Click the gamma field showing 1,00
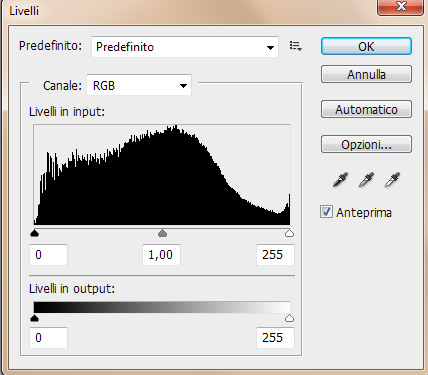The width and height of the screenshot is (428, 375). point(161,255)
